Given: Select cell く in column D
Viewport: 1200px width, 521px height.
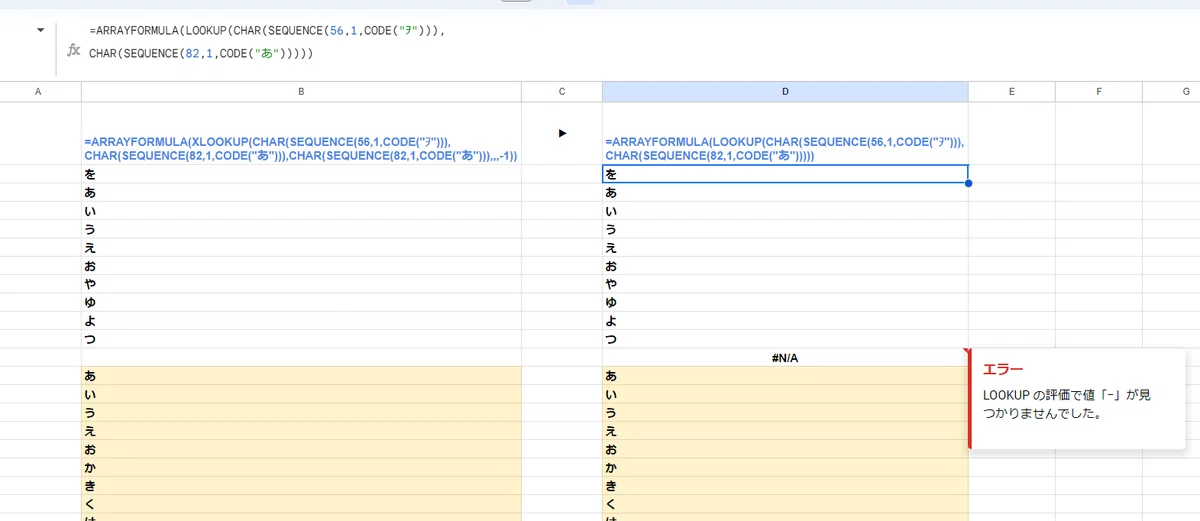Looking at the screenshot, I should (x=785, y=504).
